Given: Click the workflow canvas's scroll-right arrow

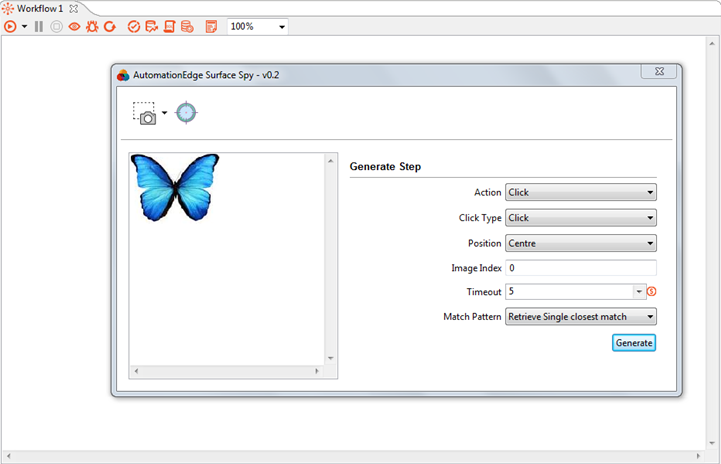Looking at the screenshot, I should coord(698,456).
